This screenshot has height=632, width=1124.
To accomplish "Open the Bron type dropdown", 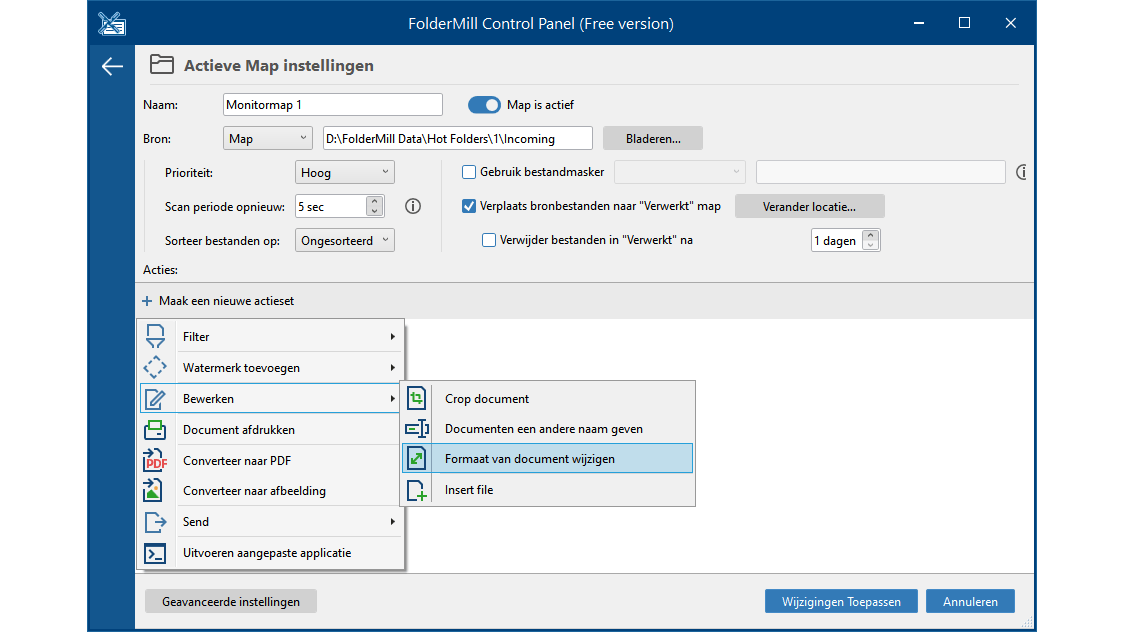I will tap(268, 139).
